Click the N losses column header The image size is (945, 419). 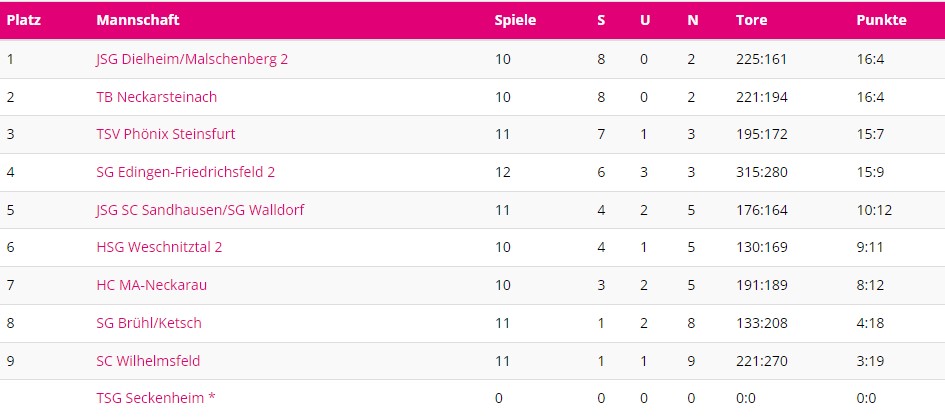point(692,20)
